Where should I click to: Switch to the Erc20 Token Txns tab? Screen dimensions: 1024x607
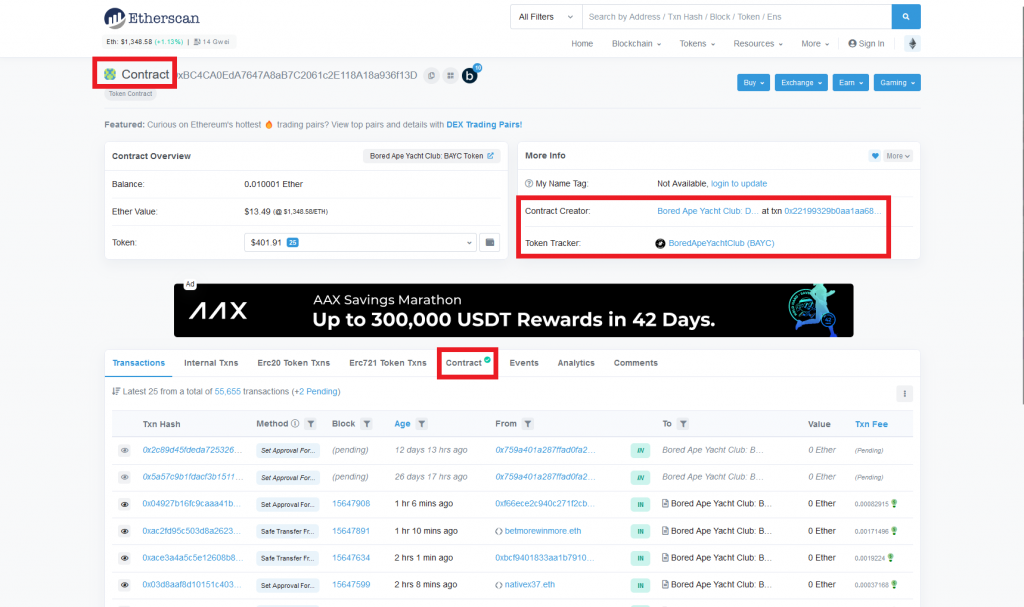(293, 363)
